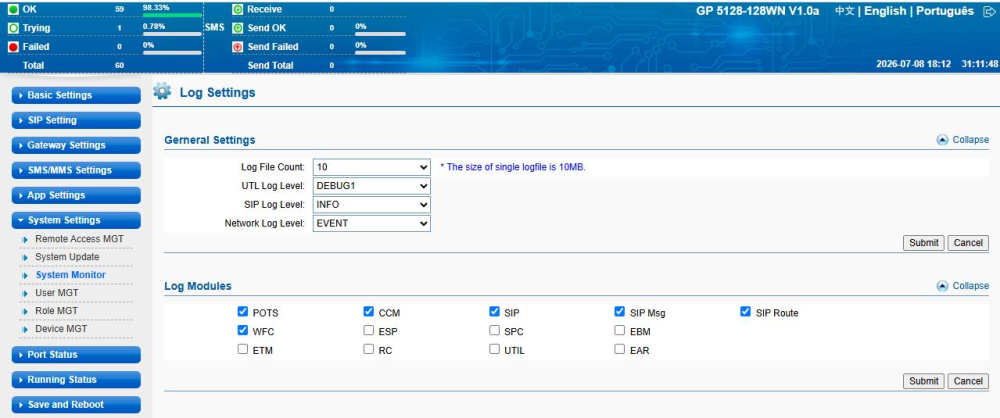Click the SMS Receive icon
This screenshot has width=1000, height=418.
click(237, 10)
